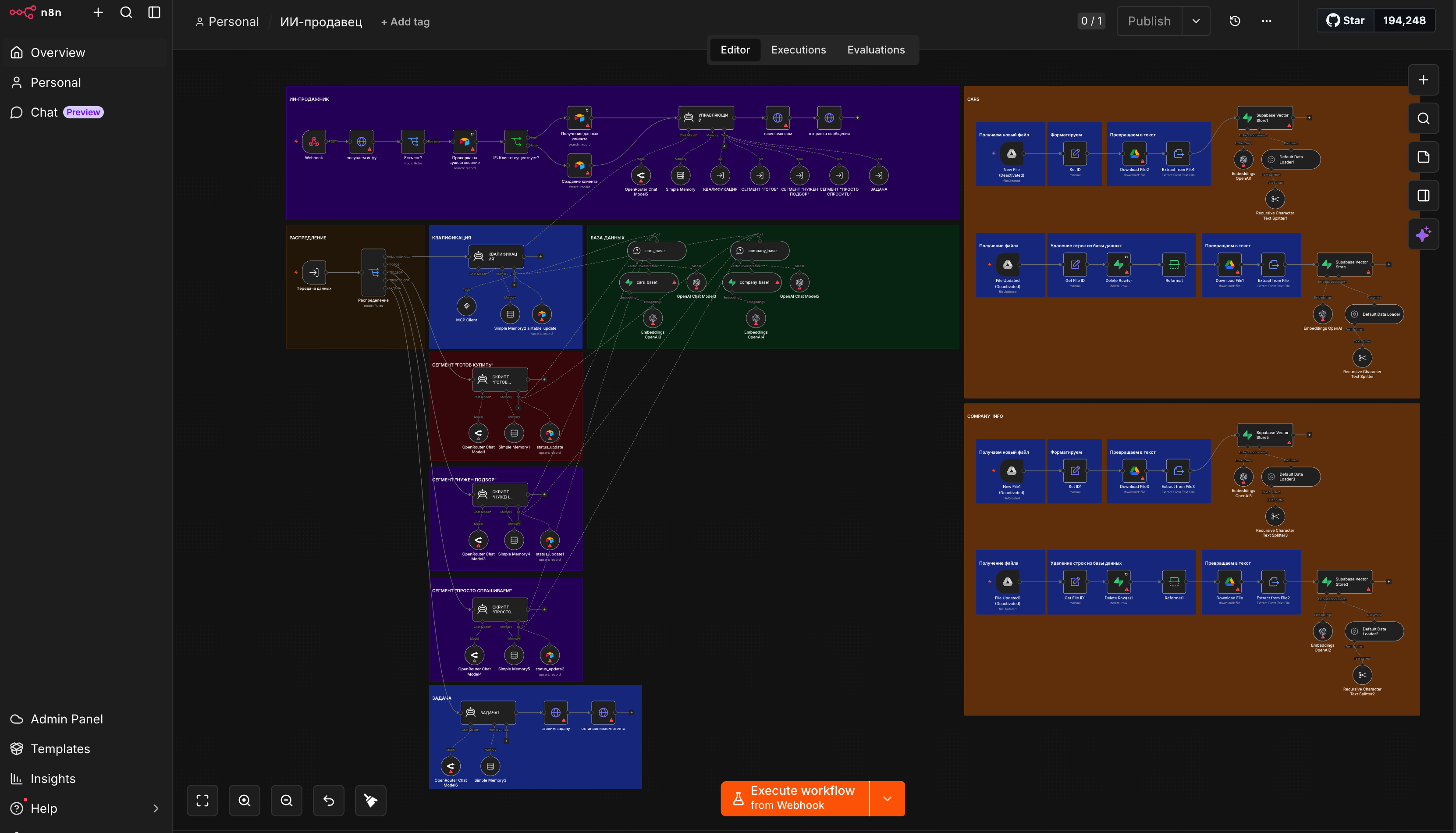The width and height of the screenshot is (1456, 833).
Task: Select Embeddings OpenAI3 node
Action: click(653, 318)
